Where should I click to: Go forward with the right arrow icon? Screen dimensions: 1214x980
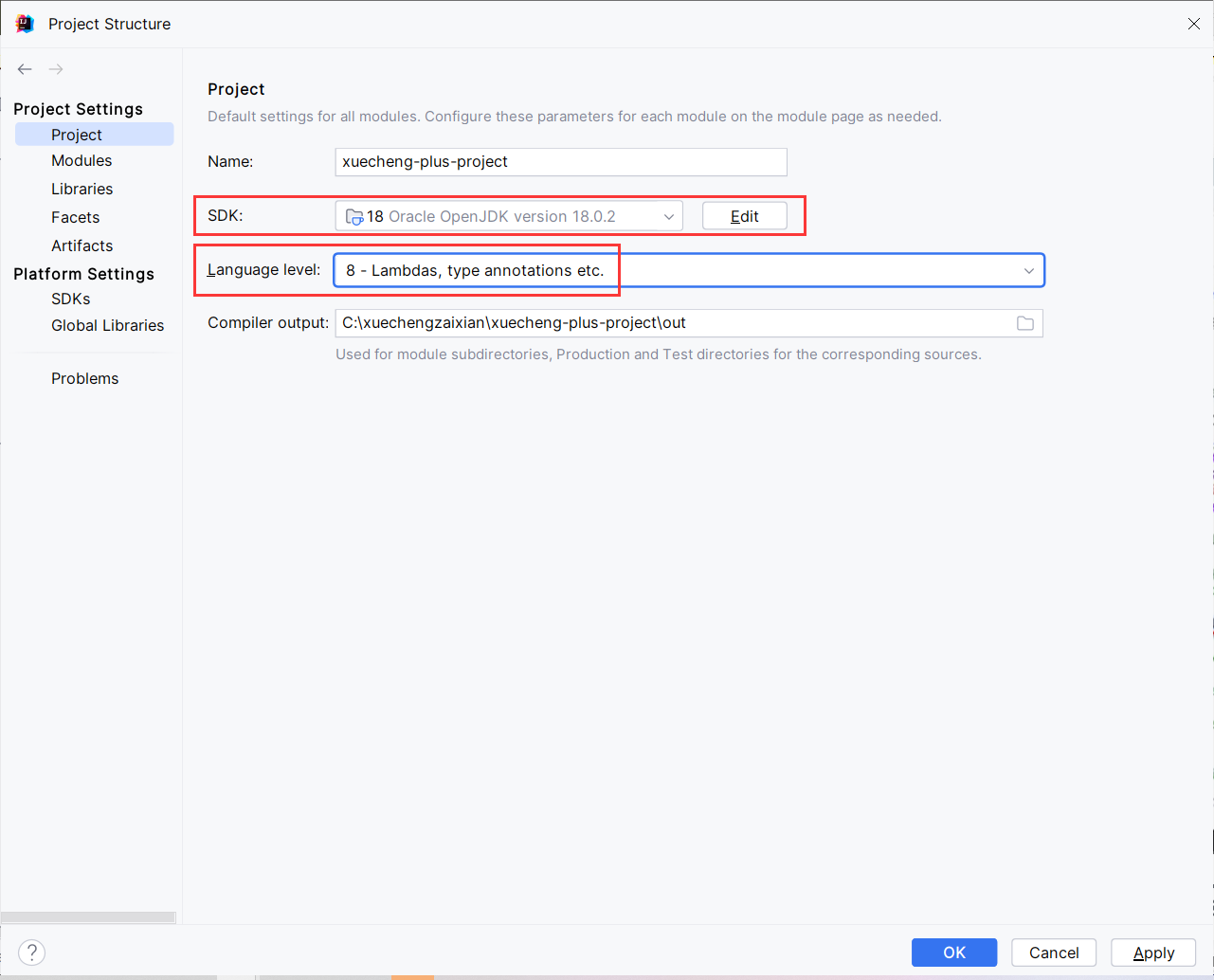coord(56,69)
